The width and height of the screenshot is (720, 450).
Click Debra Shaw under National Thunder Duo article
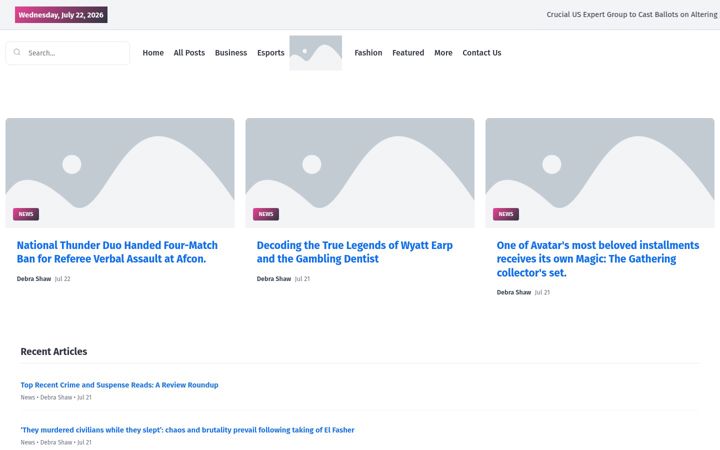(34, 279)
